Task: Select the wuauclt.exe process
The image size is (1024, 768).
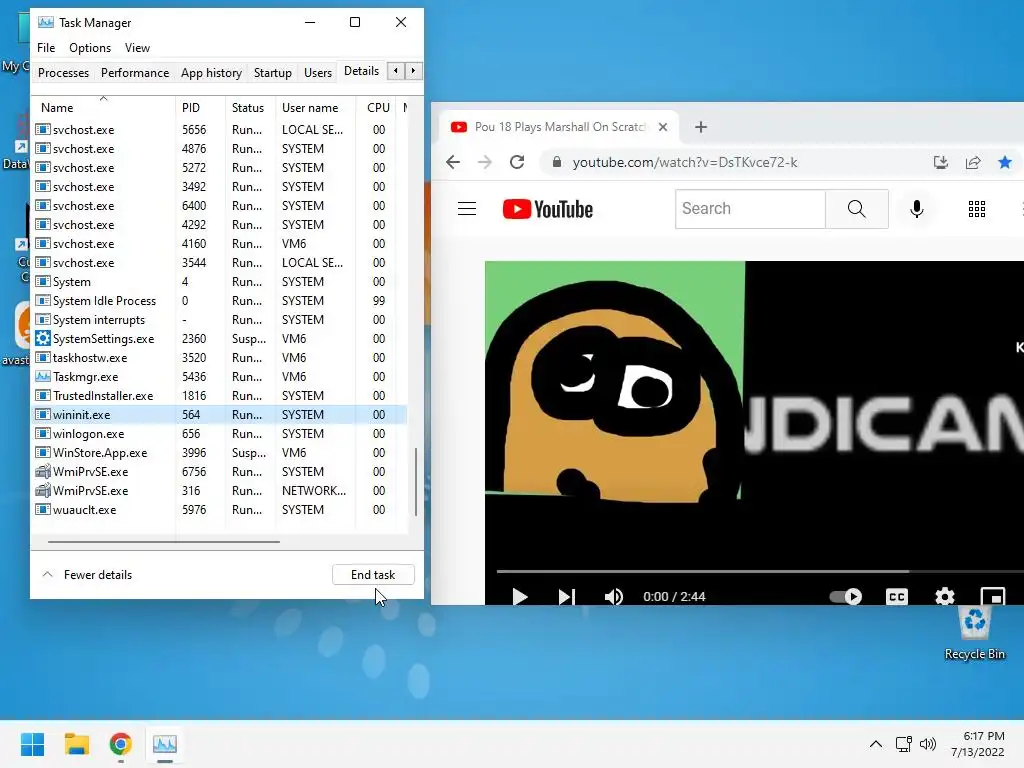Action: (219, 509)
